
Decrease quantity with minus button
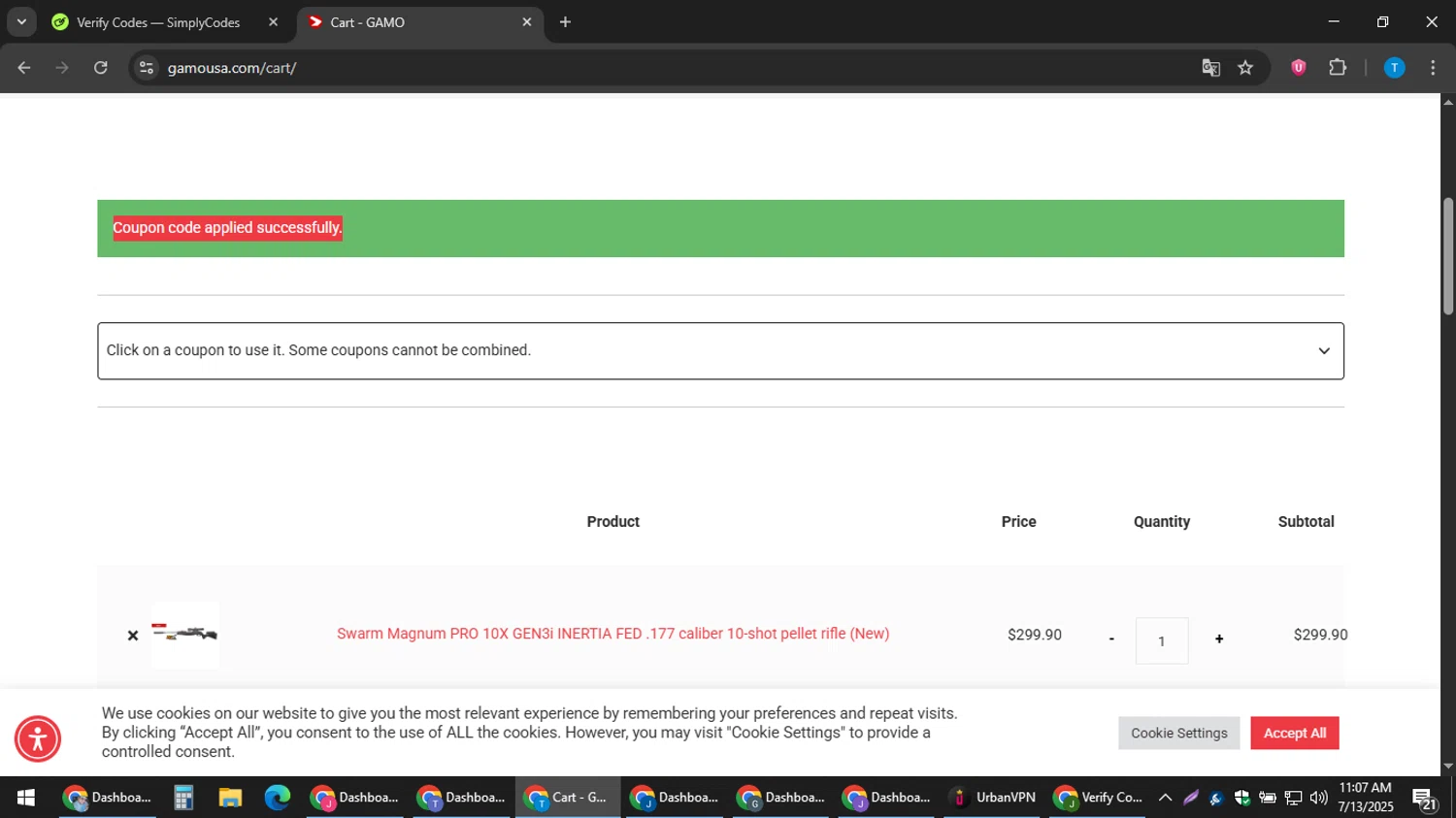click(x=1111, y=638)
